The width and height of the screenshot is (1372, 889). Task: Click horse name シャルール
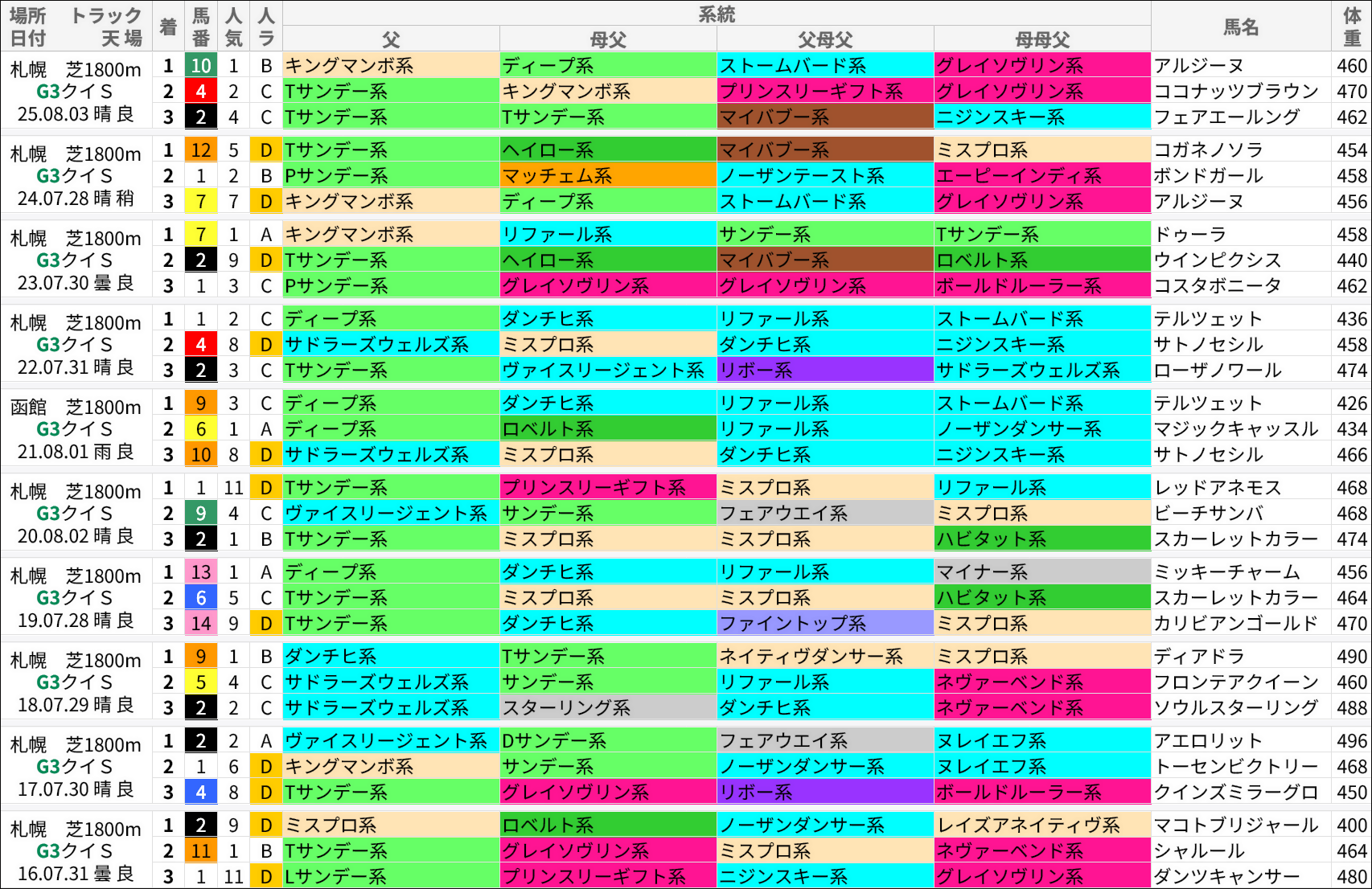pos(1199,851)
